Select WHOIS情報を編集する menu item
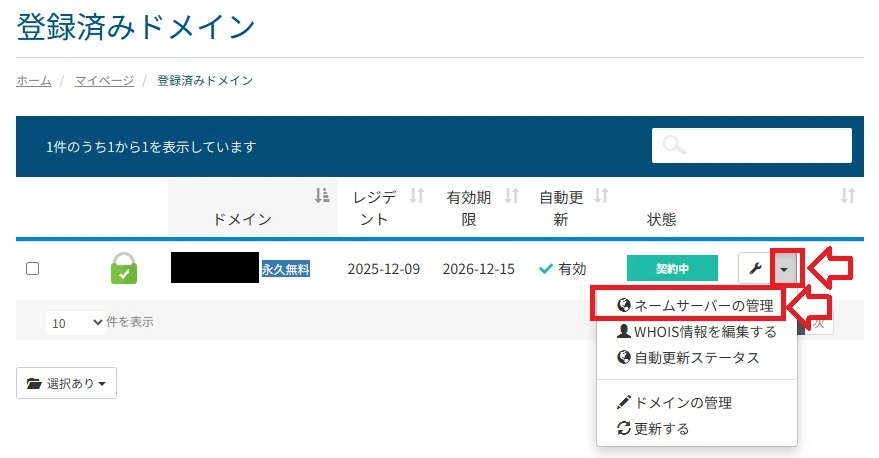This screenshot has width=879, height=458. [697, 332]
